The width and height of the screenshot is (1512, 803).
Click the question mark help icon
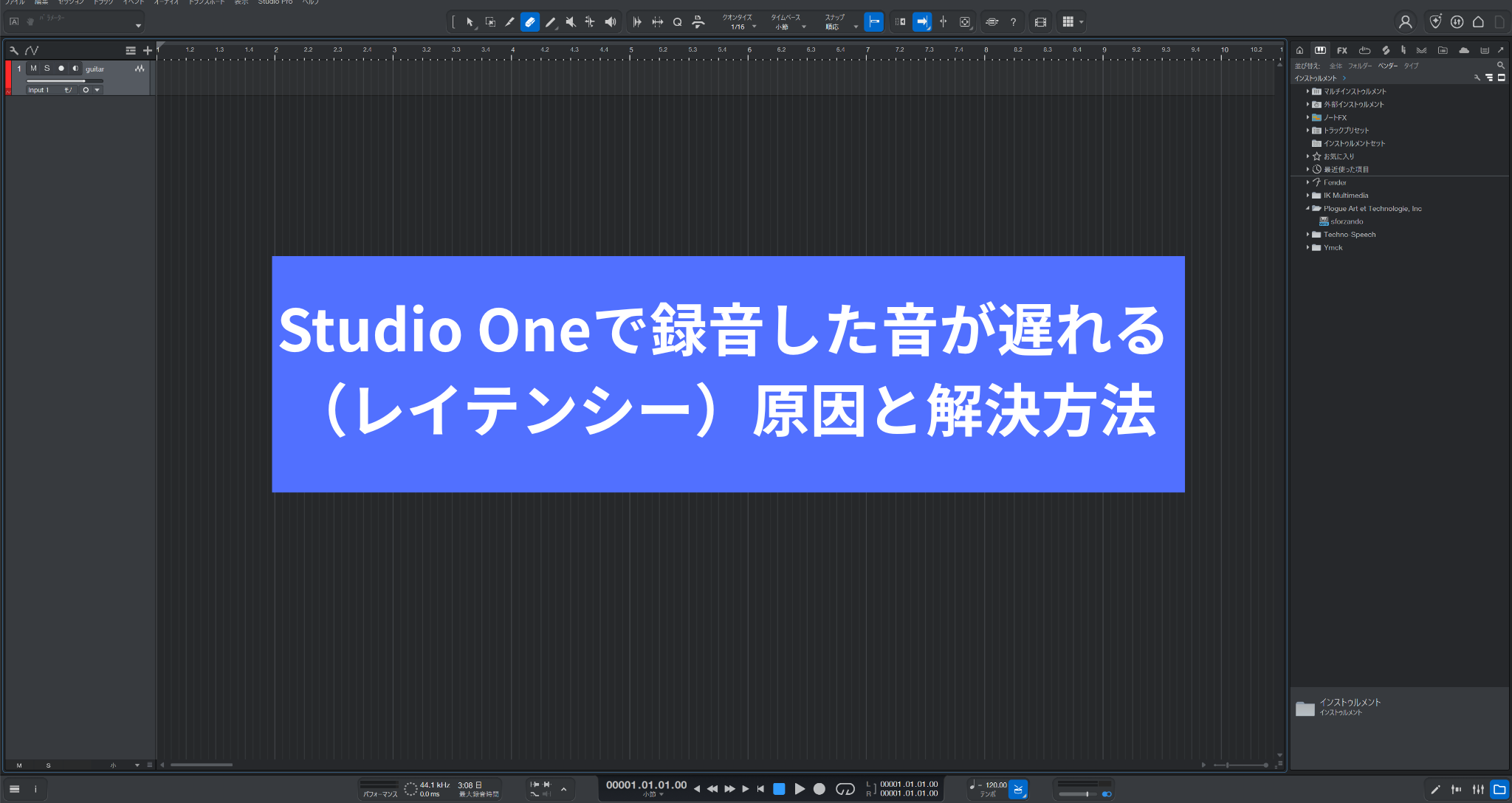1013,22
